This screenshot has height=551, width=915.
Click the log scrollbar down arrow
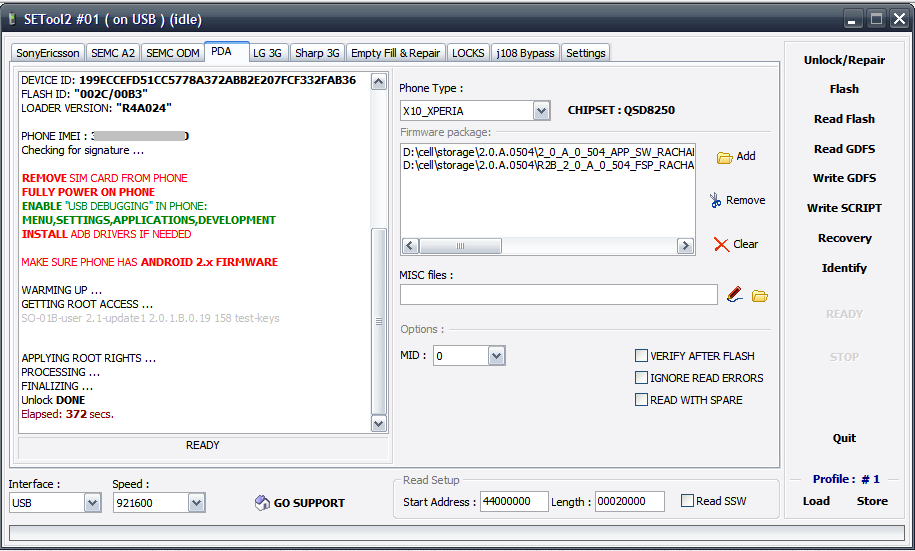coord(379,424)
